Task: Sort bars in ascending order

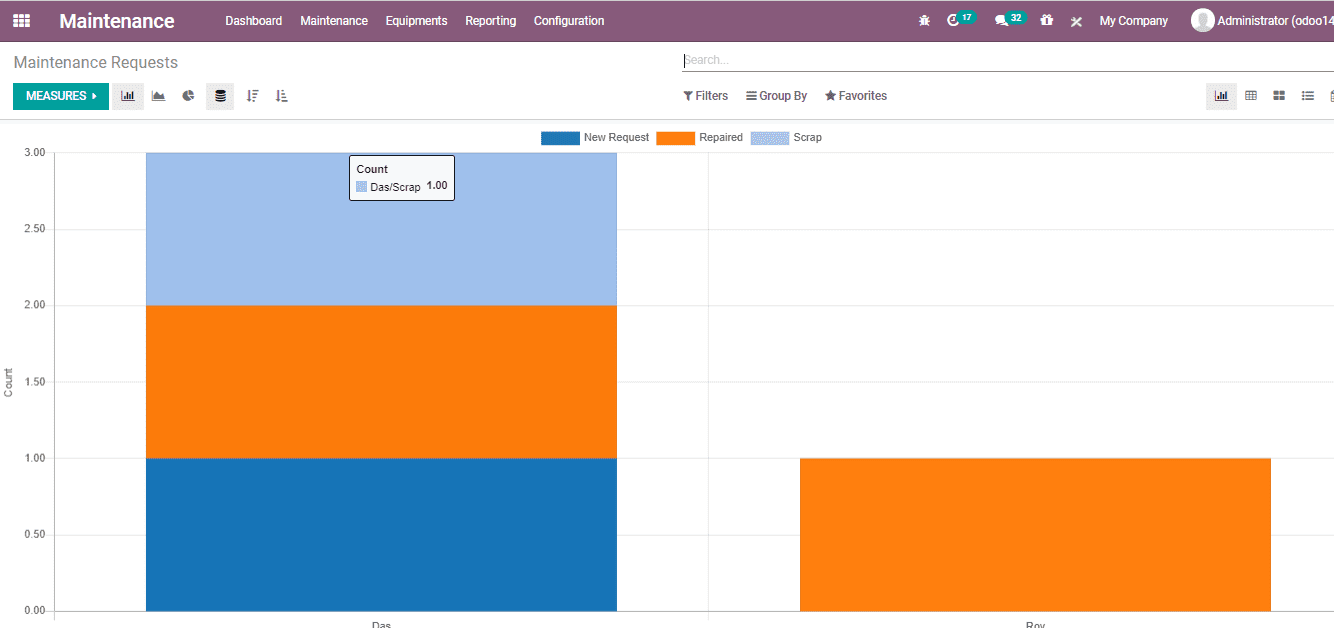Action: tap(282, 96)
